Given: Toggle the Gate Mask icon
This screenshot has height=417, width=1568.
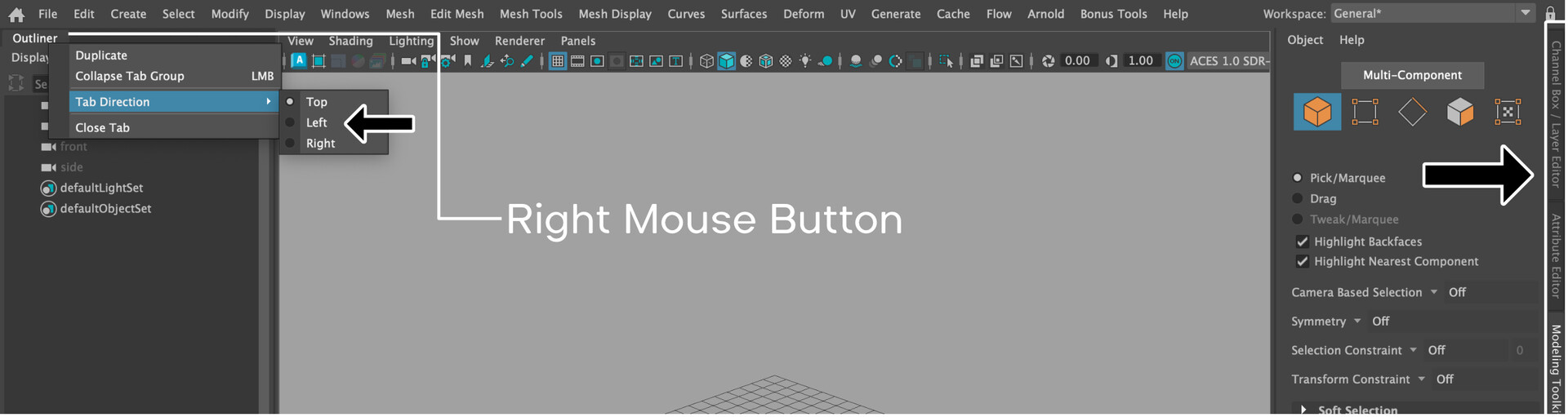Looking at the screenshot, I should click(x=617, y=61).
